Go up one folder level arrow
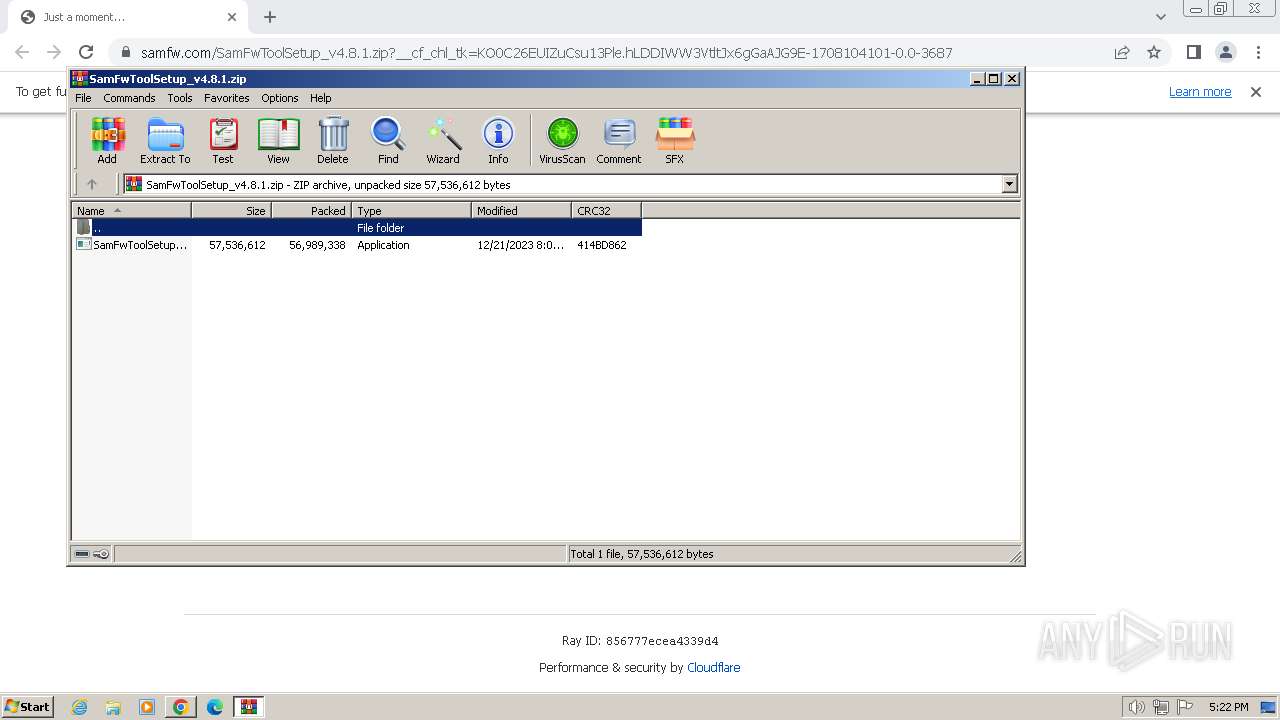 [92, 184]
